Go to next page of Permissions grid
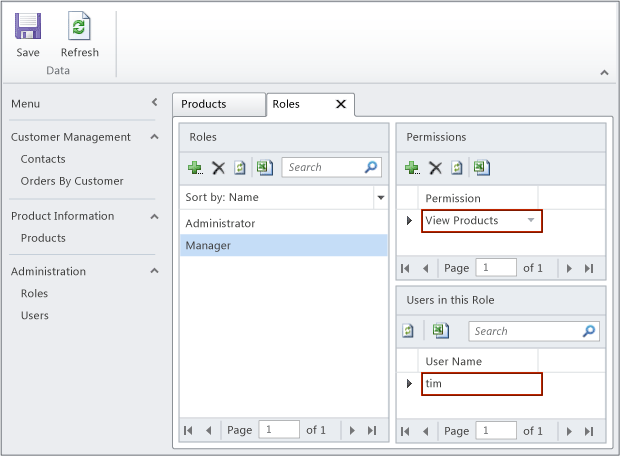 click(x=569, y=269)
